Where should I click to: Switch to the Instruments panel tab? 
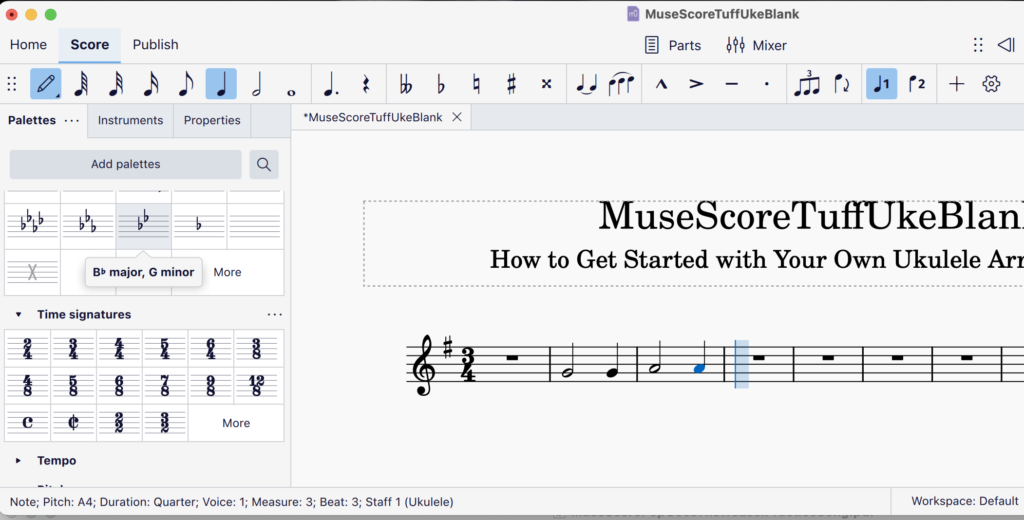(x=131, y=120)
